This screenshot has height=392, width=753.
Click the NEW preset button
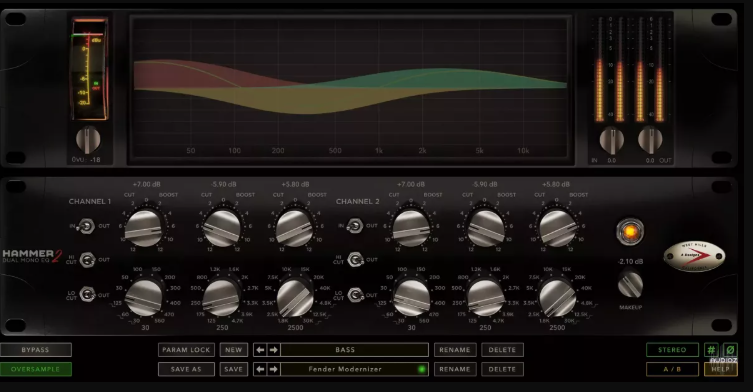pyautogui.click(x=234, y=350)
